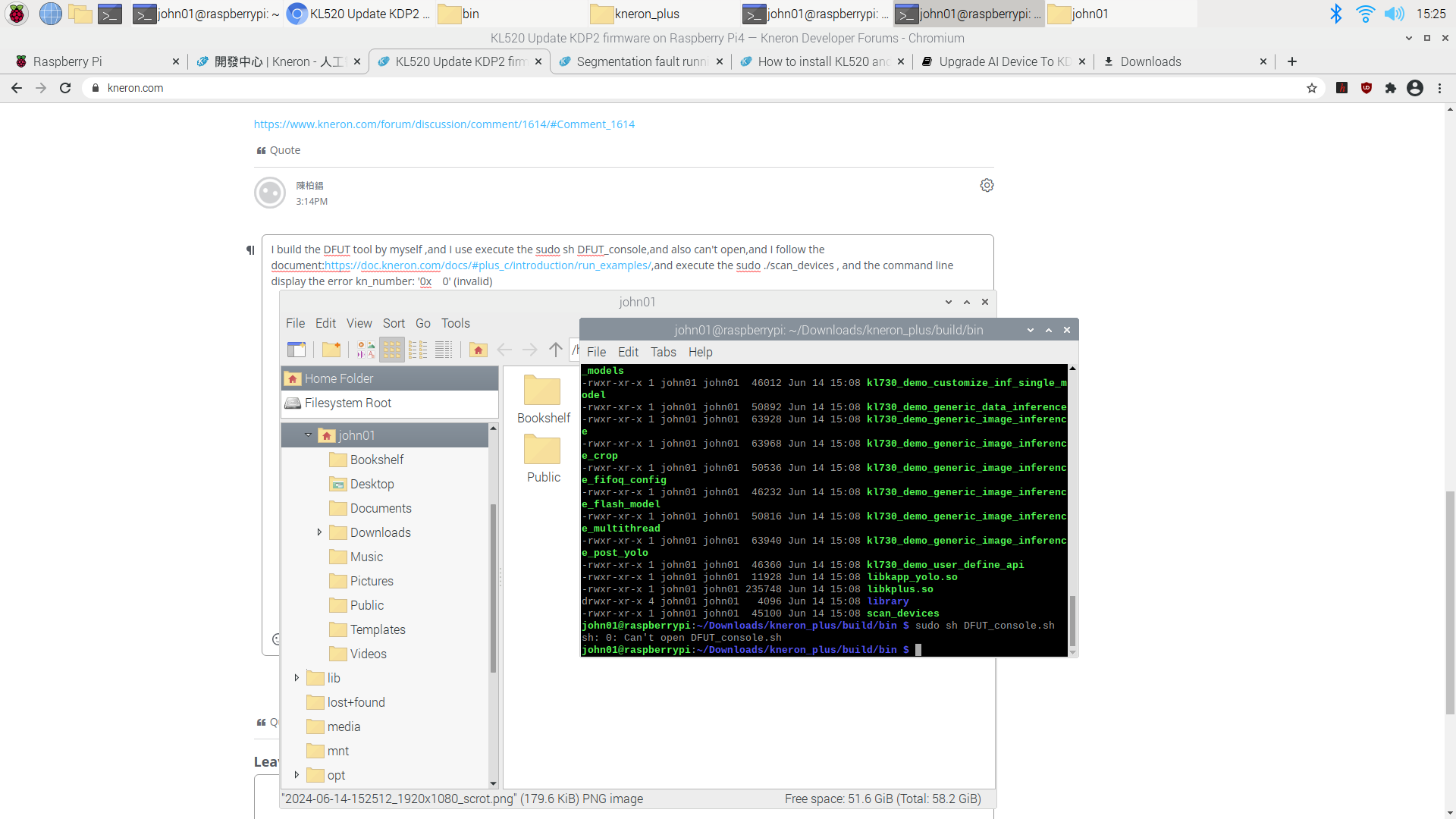This screenshot has width=1456, height=819.
Task: Open the View menu in file manager
Action: coord(359,323)
